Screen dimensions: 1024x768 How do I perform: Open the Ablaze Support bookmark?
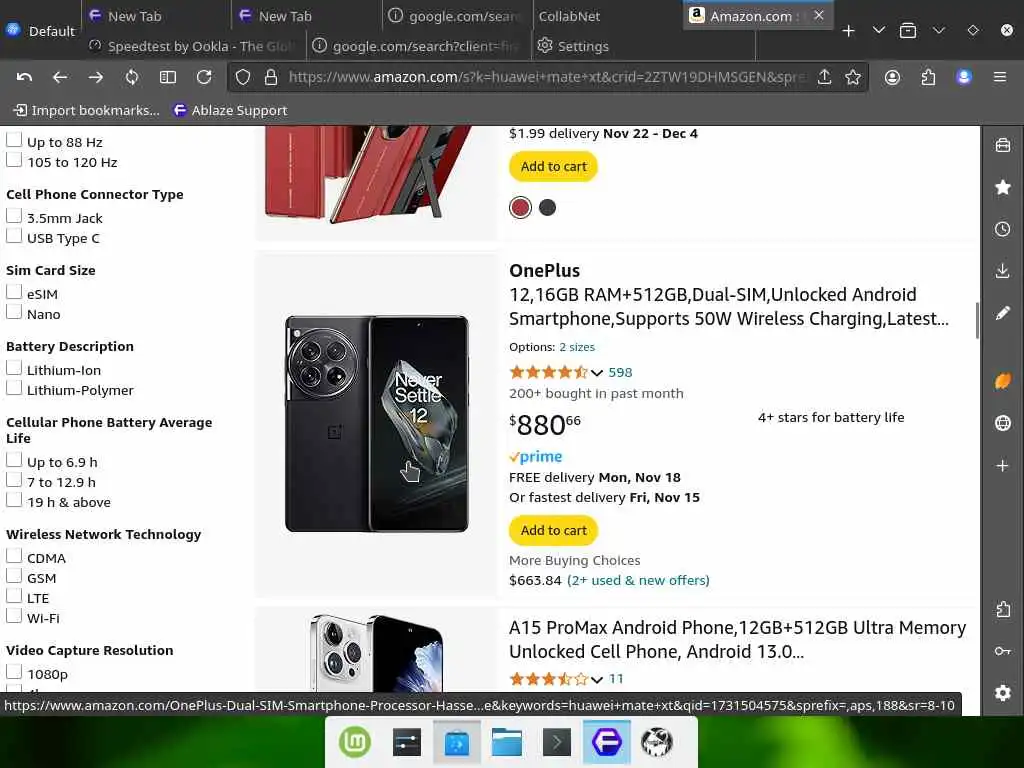pos(230,110)
